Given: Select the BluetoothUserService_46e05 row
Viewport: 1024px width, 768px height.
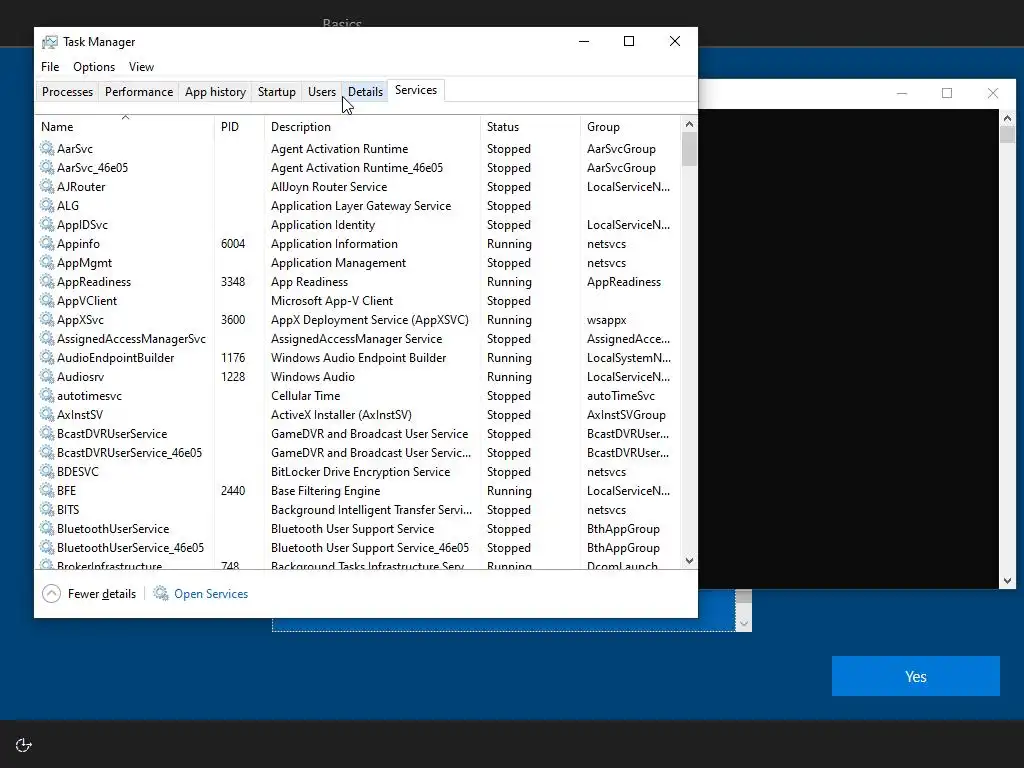Looking at the screenshot, I should click(x=358, y=547).
